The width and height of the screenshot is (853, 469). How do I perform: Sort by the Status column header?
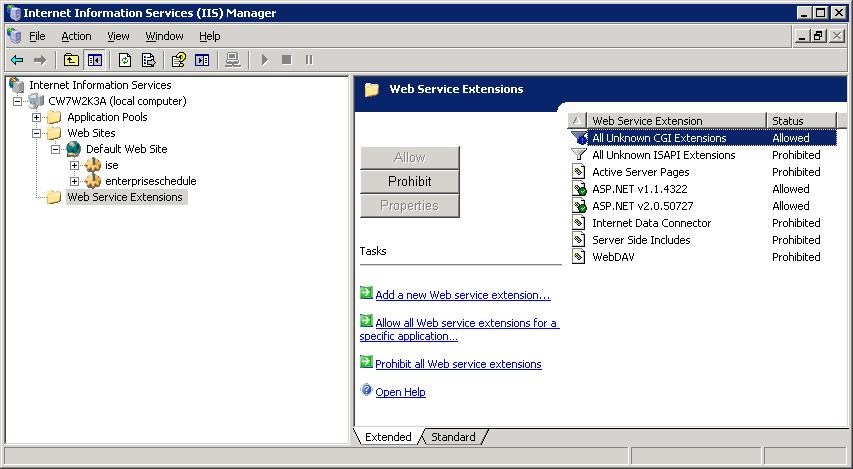tap(800, 121)
